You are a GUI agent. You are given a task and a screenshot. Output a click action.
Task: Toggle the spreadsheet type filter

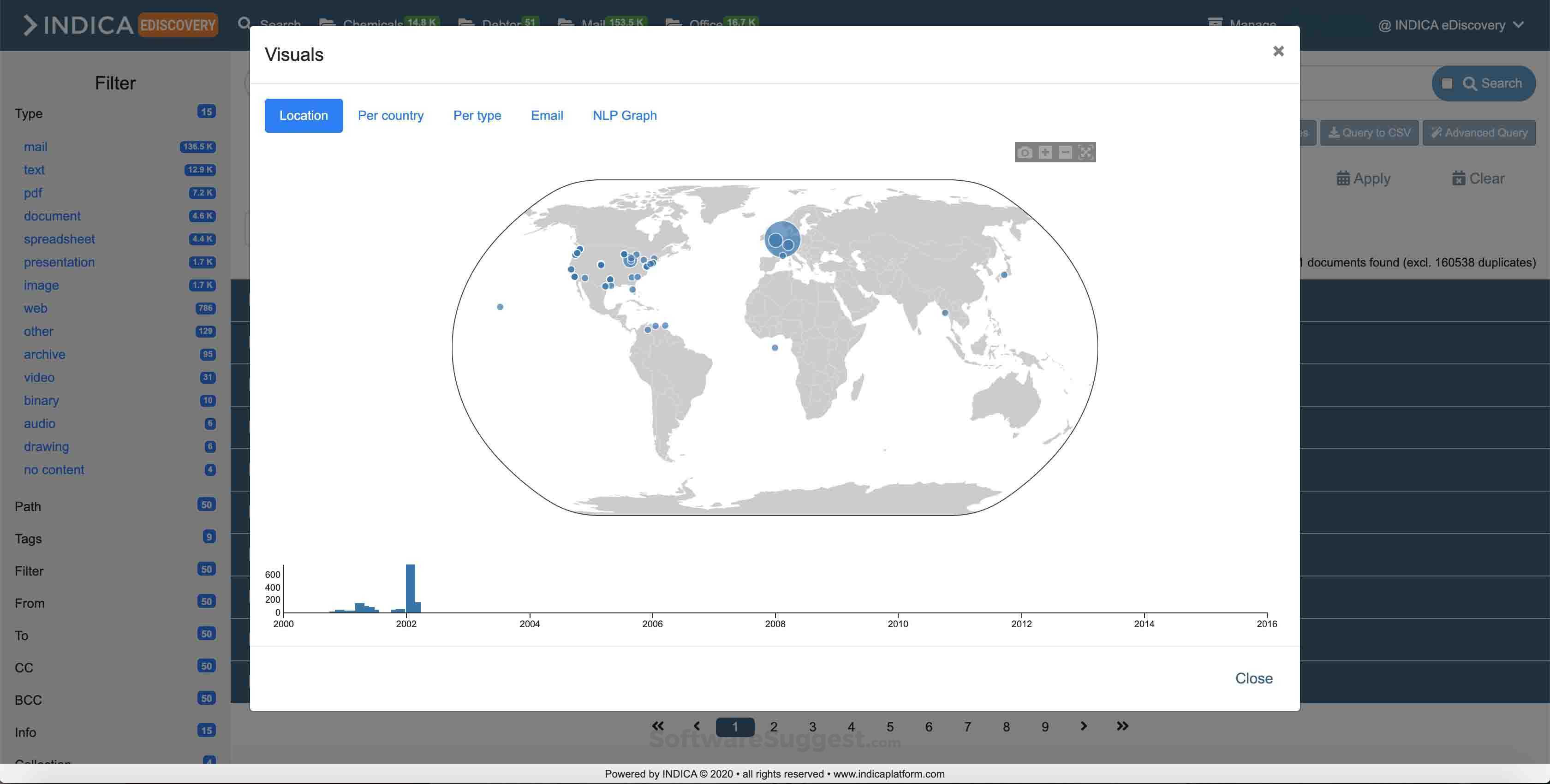(59, 239)
